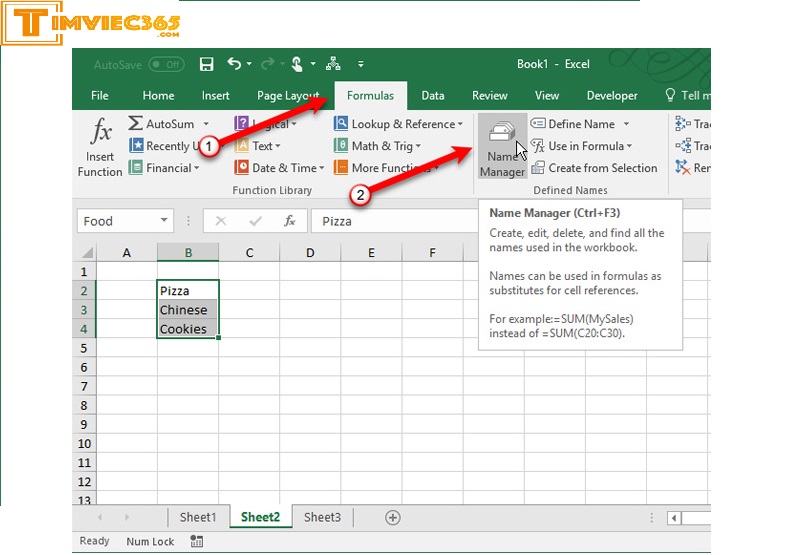Select the row 5 header
Image resolution: width=801 pixels, height=555 pixels.
[84, 349]
